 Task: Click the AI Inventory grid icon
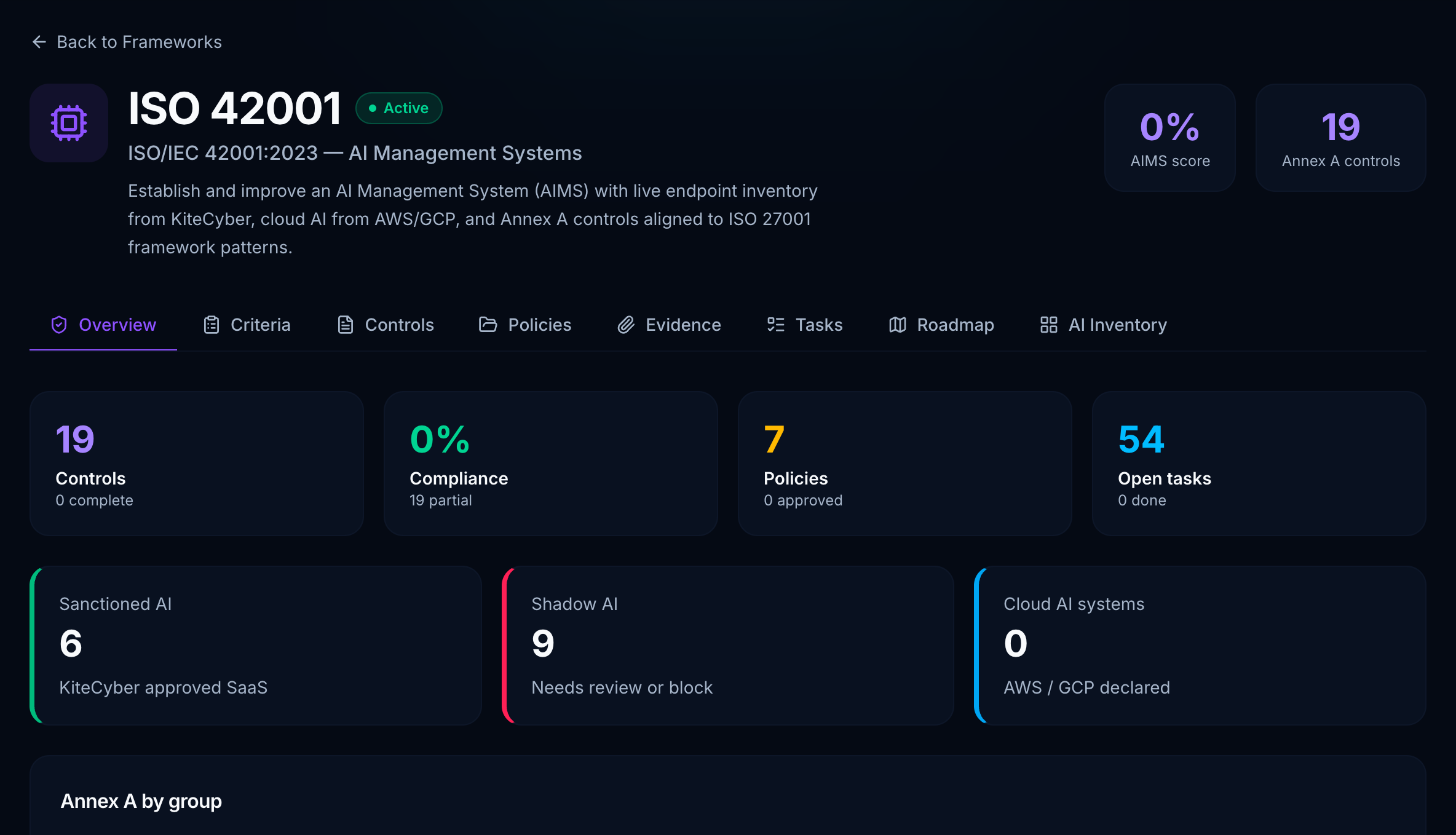(1049, 325)
